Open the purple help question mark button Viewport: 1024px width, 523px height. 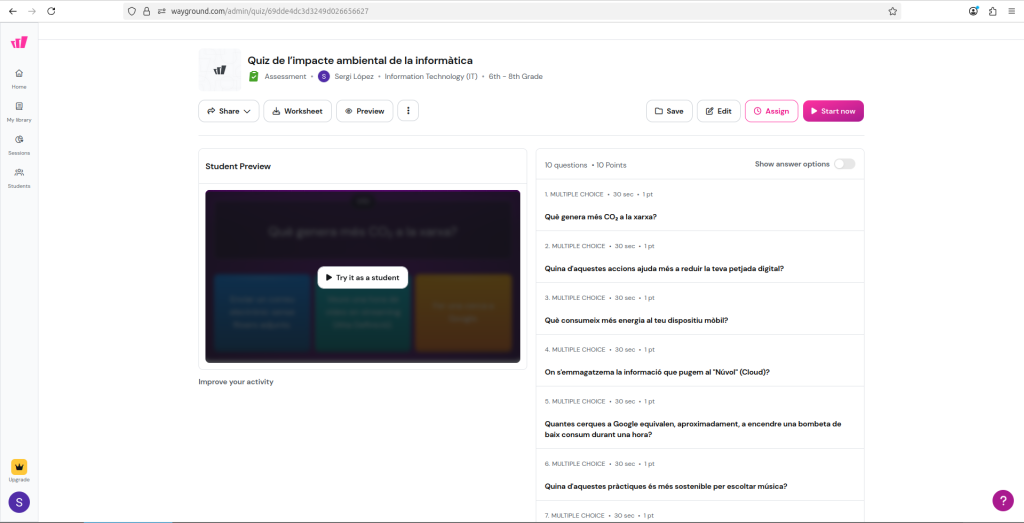(1002, 500)
